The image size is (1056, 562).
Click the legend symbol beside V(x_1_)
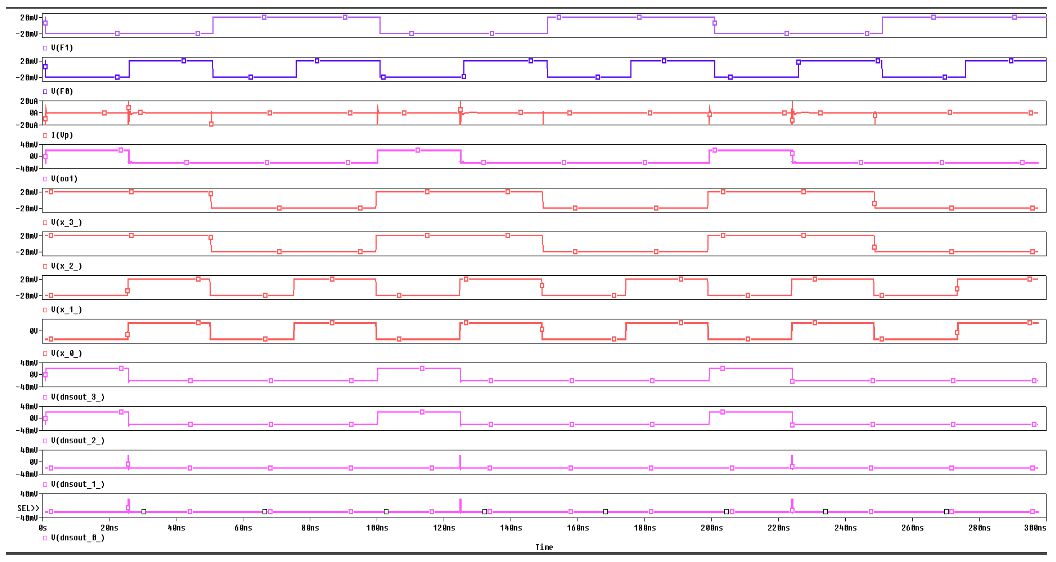pos(45,309)
